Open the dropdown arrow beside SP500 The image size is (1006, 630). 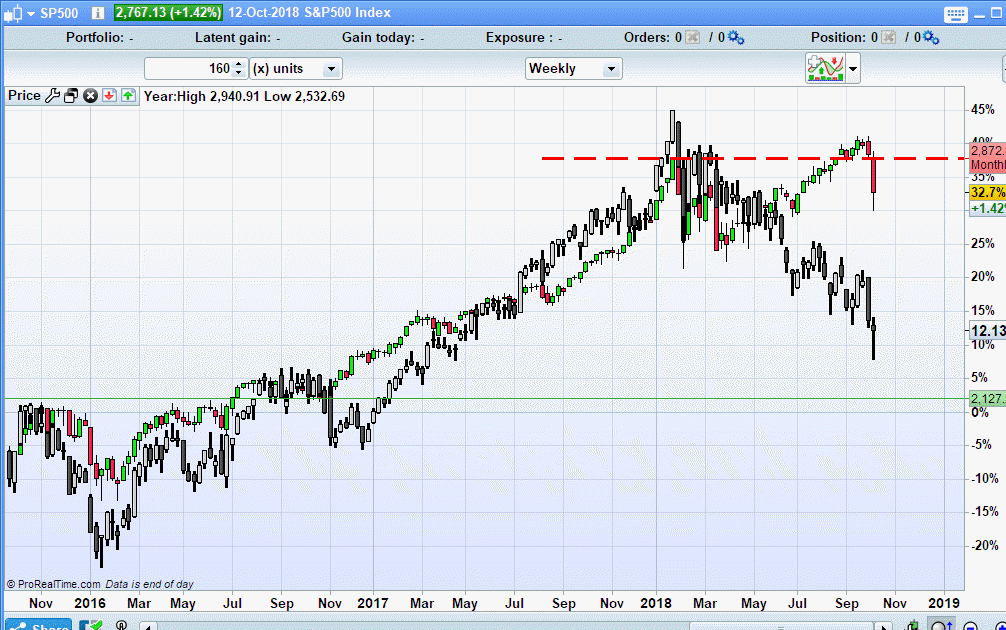tap(30, 13)
